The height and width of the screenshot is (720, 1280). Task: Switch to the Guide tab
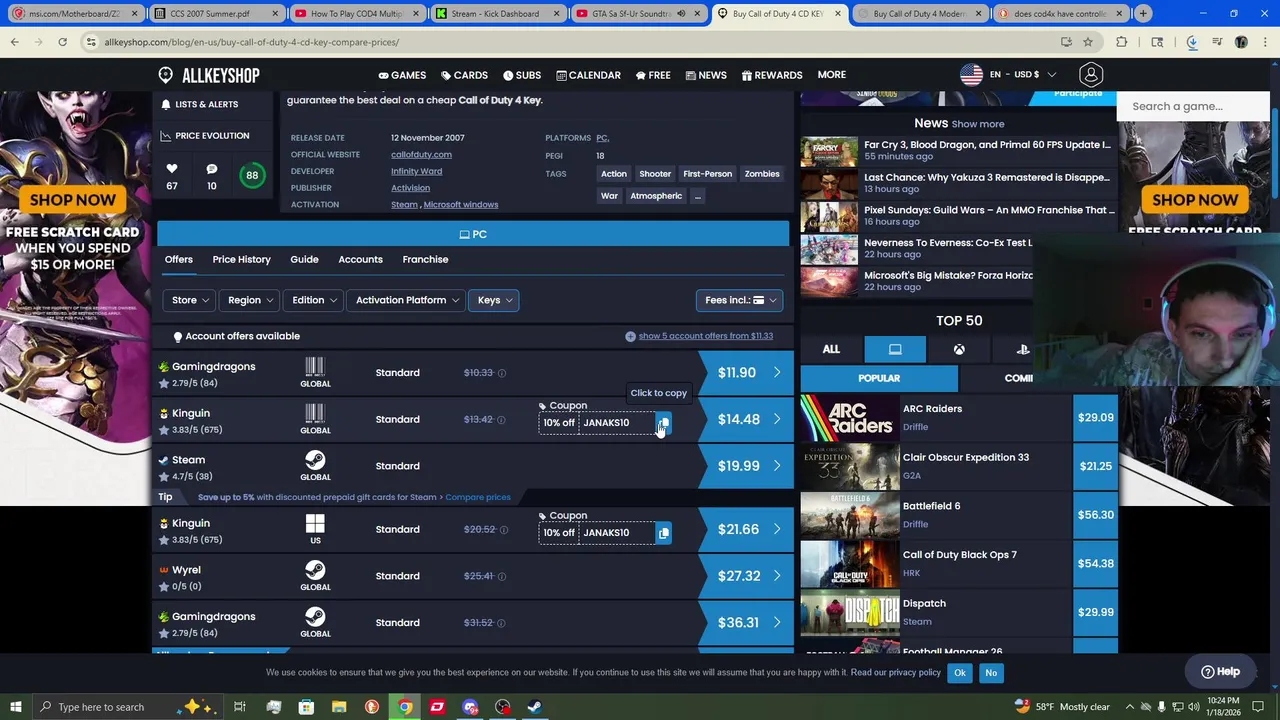pos(304,260)
